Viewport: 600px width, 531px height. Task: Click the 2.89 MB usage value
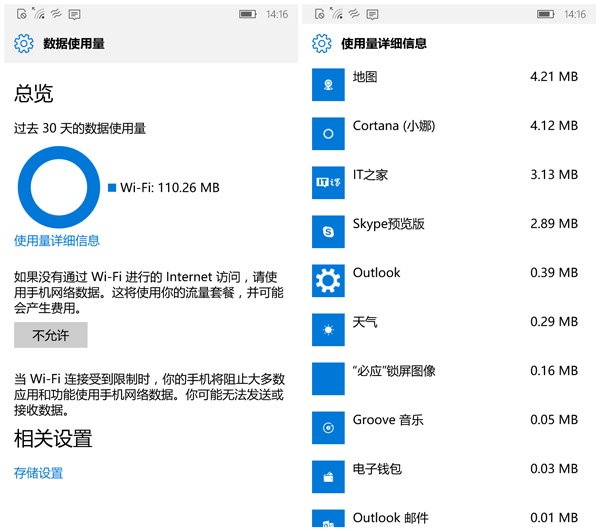click(554, 223)
